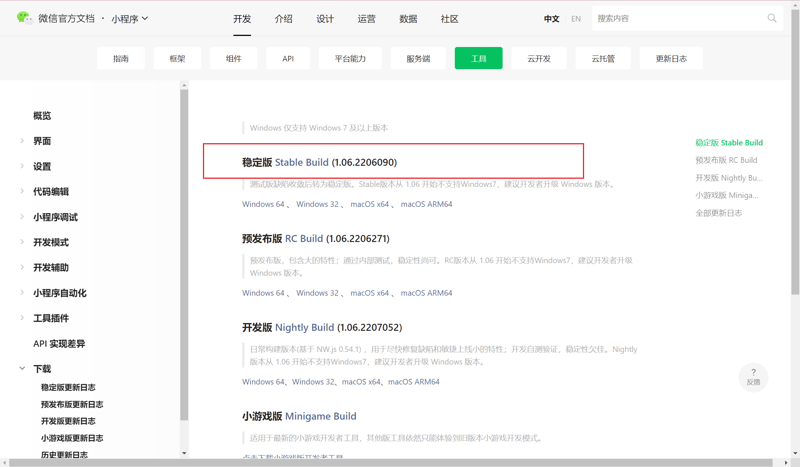Jump to 全部更新日志 in page outline
This screenshot has height=467, width=800.
tap(718, 213)
